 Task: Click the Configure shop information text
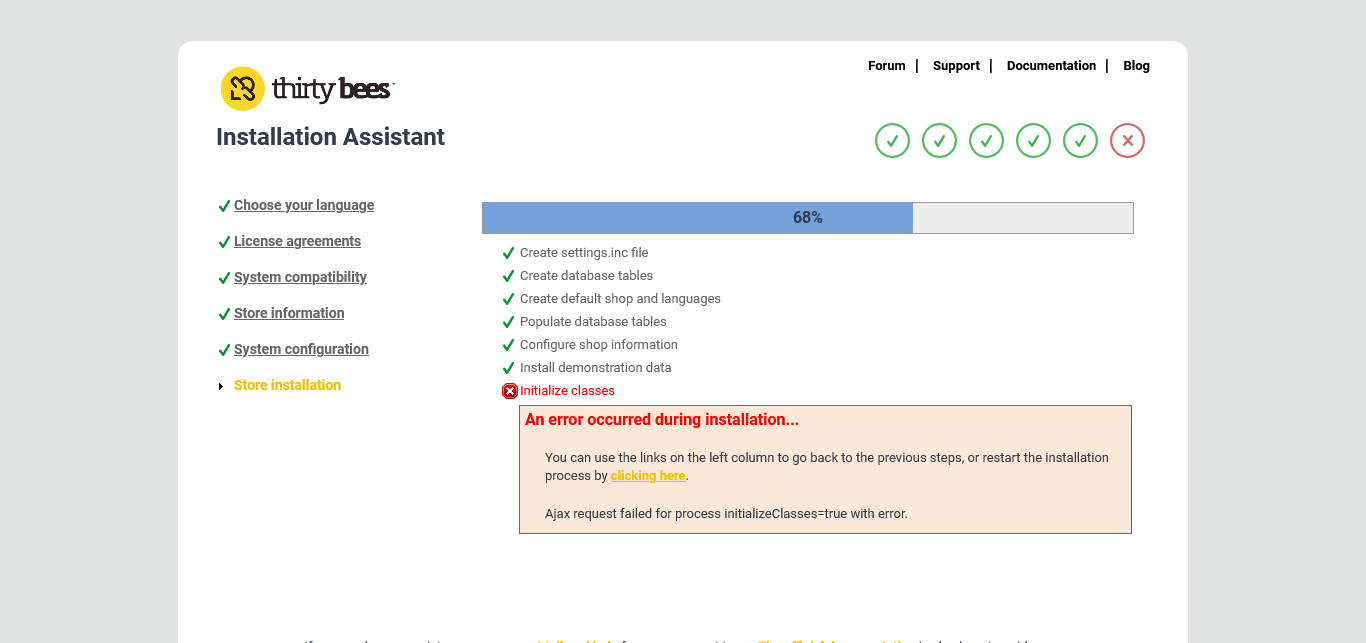(599, 345)
